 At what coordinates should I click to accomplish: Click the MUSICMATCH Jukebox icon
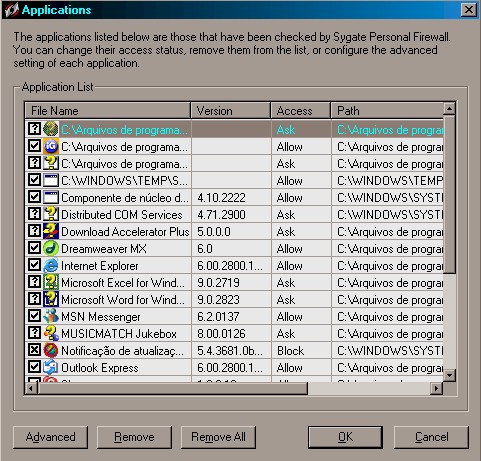pos(51,333)
